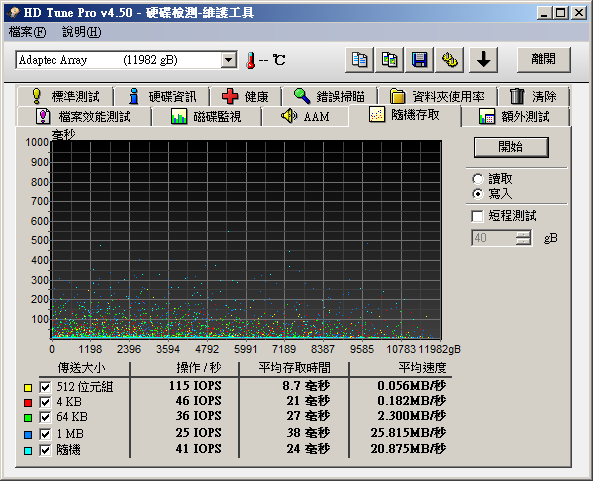This screenshot has width=593, height=481.
Task: Switch to the AAM speaker tab
Action: click(x=305, y=116)
